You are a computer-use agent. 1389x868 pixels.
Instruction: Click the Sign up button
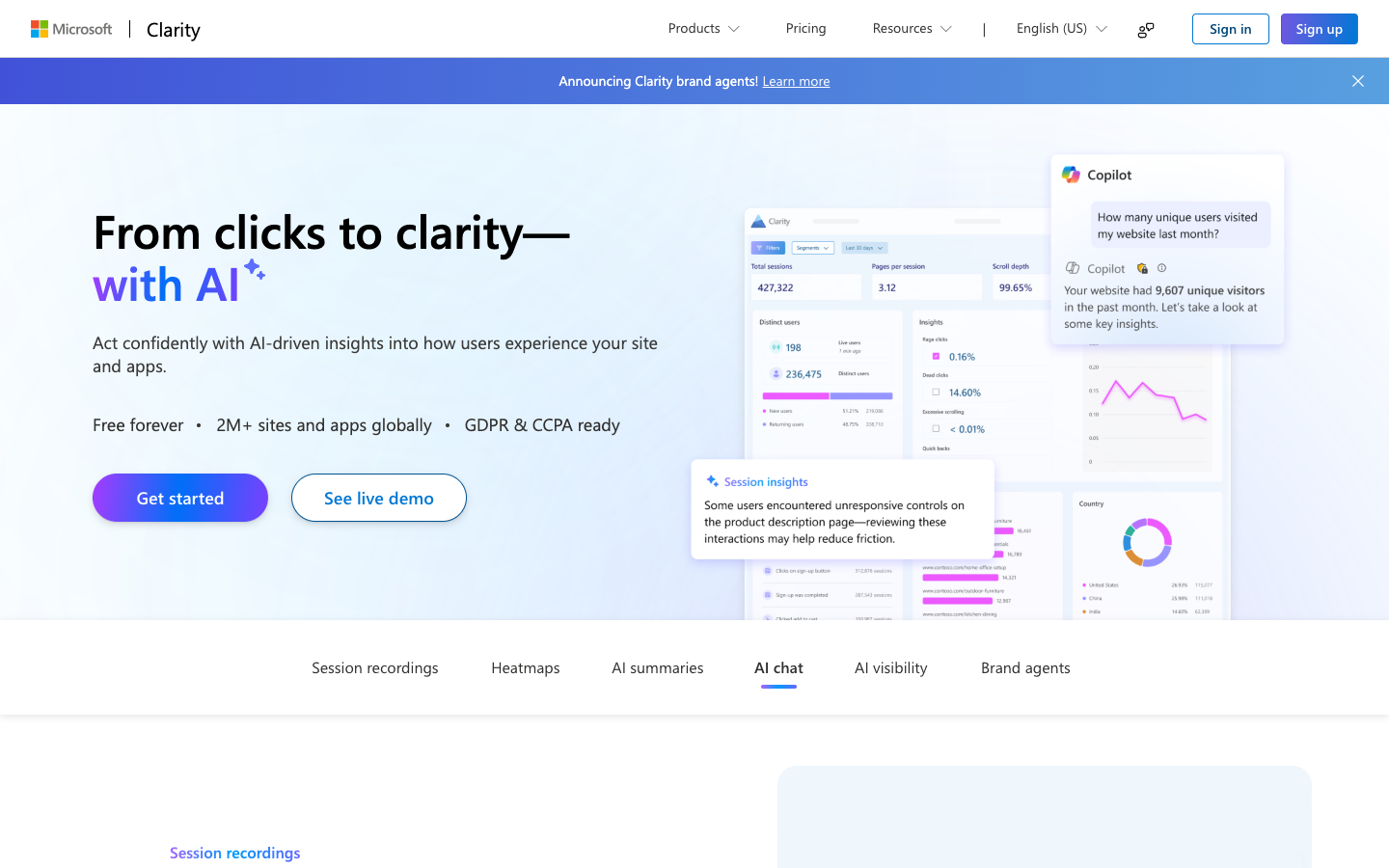(1319, 29)
